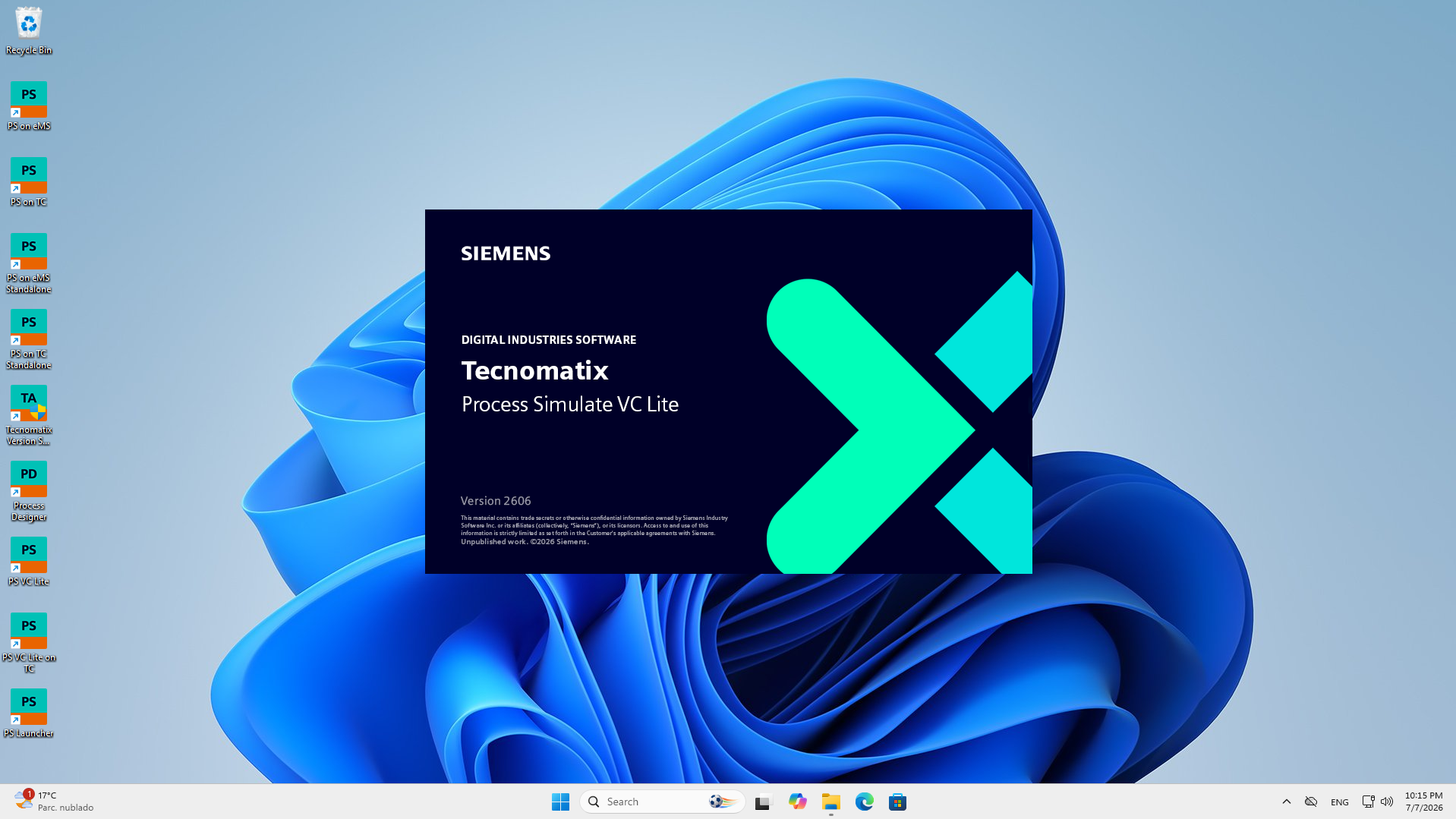Click the Tecnomatix splash screen title
The height and width of the screenshot is (819, 1456).
(535, 370)
